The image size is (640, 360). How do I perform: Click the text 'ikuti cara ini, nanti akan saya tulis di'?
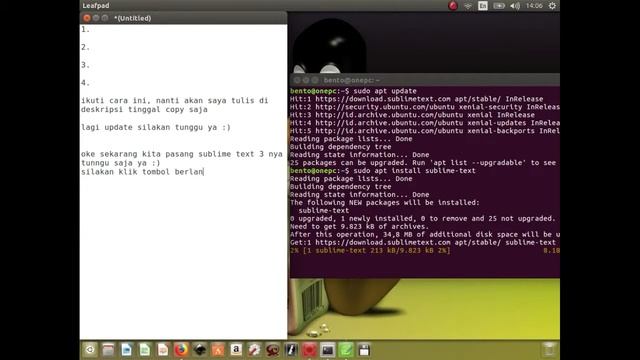click(175, 100)
